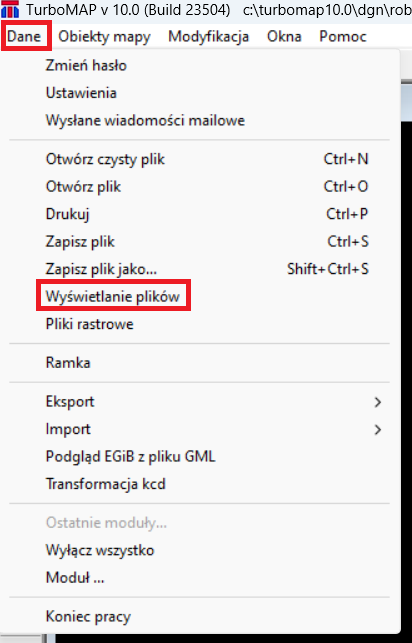Select Zmień hasło menu entry

coord(200,66)
